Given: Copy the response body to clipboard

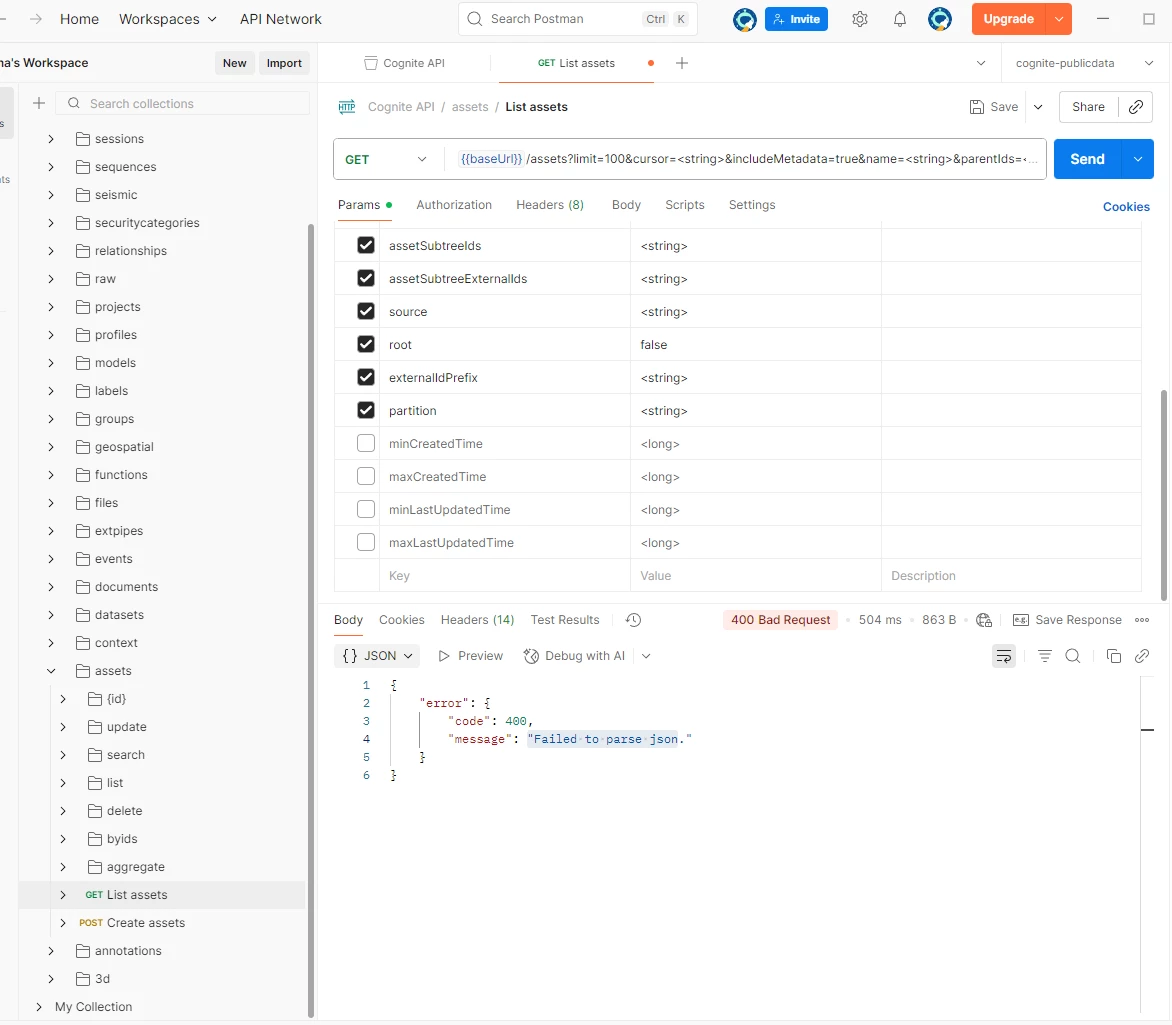Looking at the screenshot, I should point(1114,656).
